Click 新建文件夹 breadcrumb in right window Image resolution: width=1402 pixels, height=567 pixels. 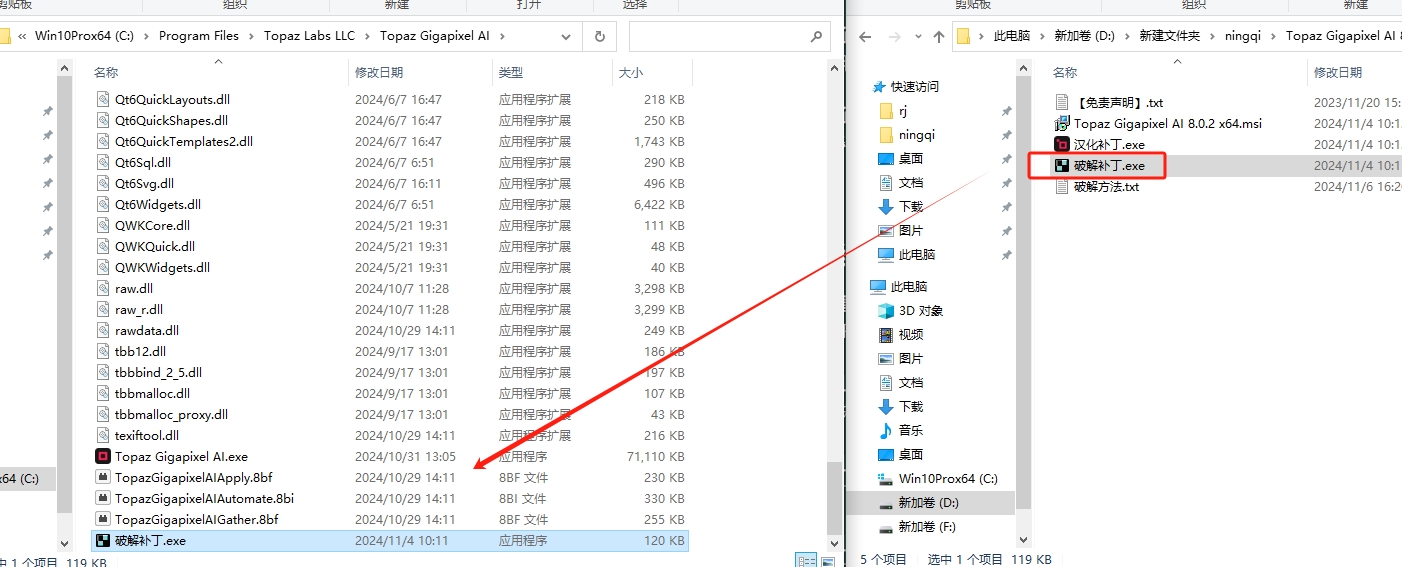pos(1172,36)
